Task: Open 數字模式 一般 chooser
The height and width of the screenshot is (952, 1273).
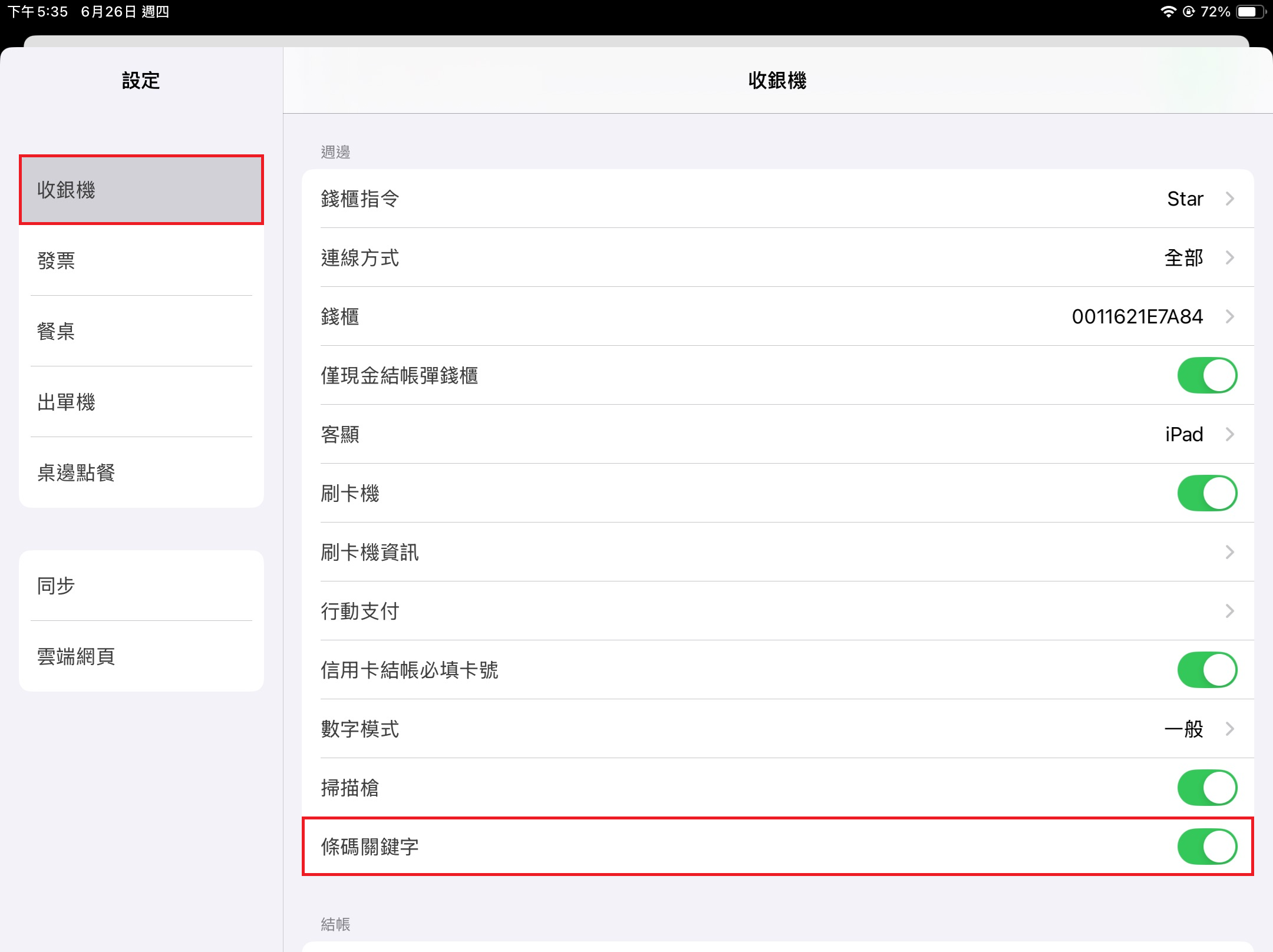Action: [1229, 729]
